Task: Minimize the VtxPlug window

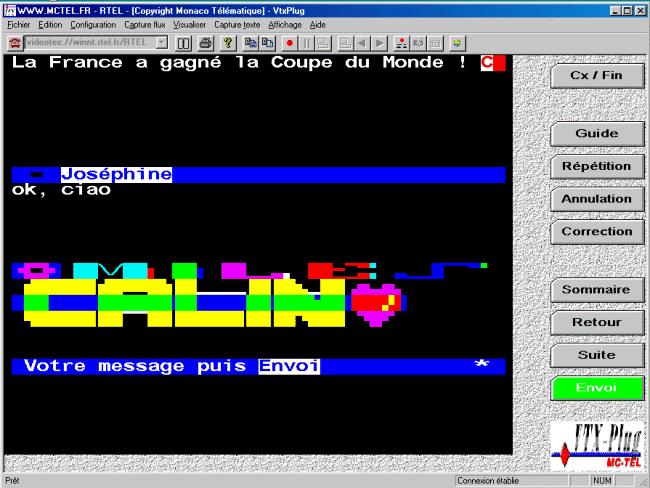Action: 616,11
